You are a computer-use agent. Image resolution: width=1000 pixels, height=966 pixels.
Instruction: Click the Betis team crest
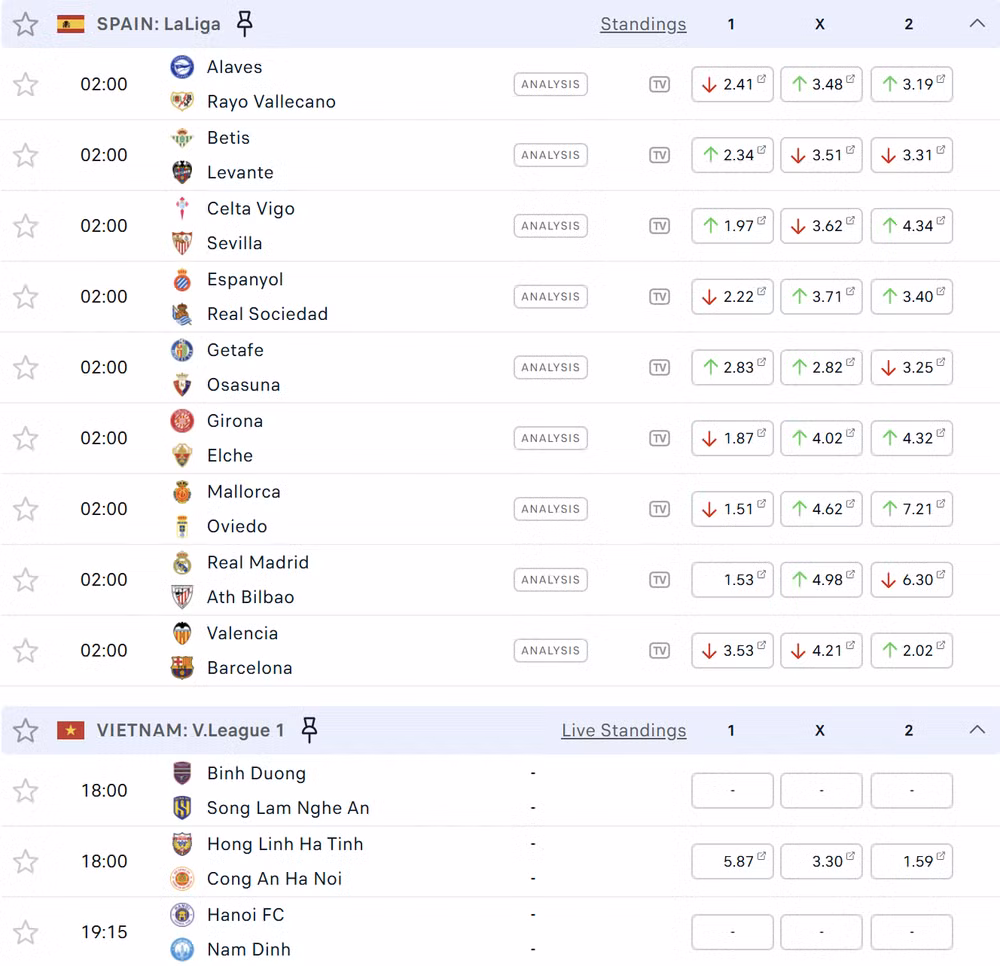tap(182, 138)
